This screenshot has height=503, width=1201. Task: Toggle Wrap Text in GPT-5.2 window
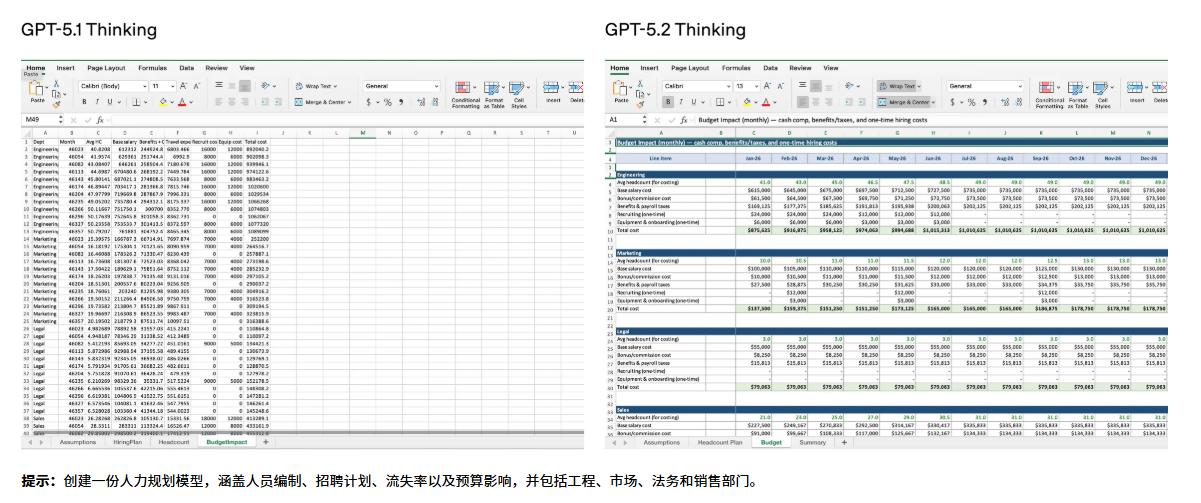point(899,86)
